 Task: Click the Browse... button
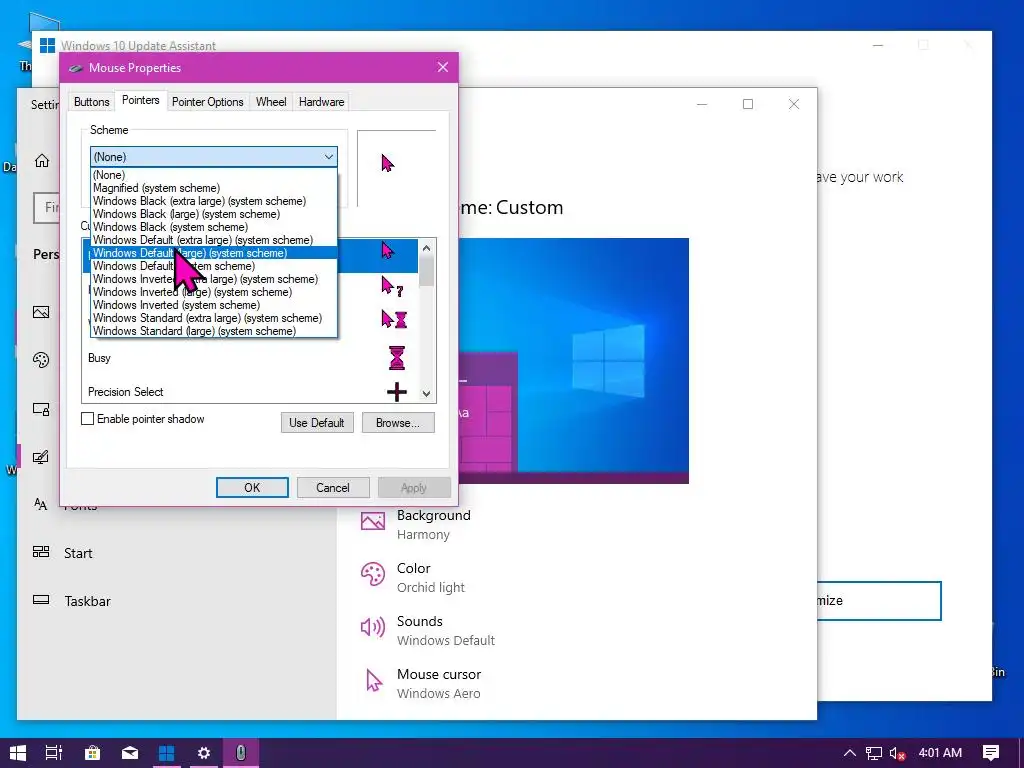398,423
